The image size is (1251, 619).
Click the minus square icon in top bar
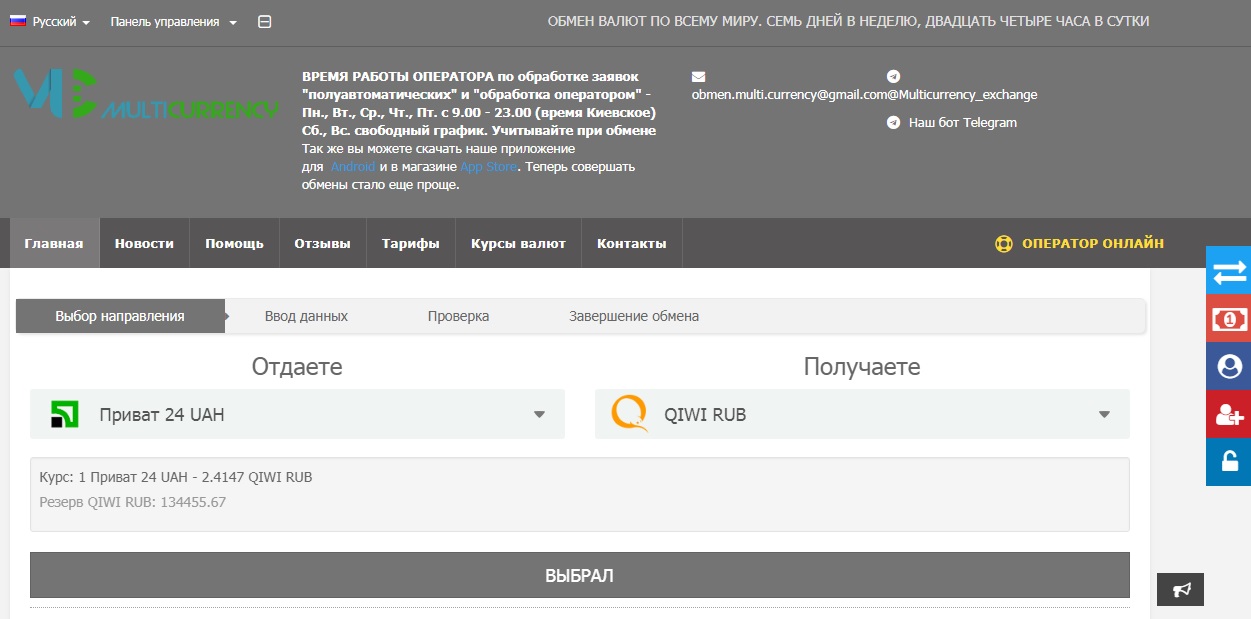coord(264,22)
